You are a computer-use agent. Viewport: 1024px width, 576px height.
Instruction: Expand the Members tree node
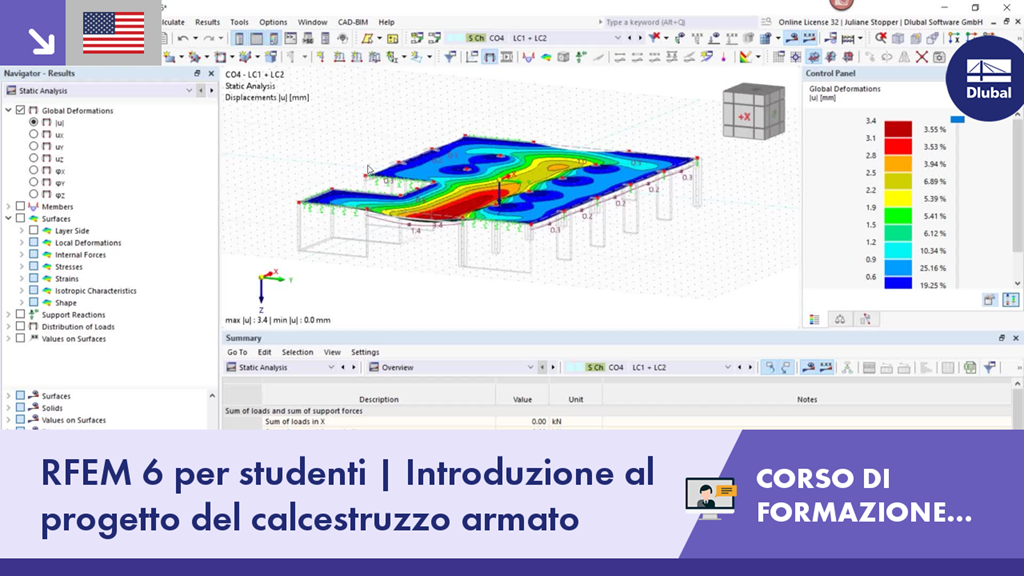click(x=8, y=206)
